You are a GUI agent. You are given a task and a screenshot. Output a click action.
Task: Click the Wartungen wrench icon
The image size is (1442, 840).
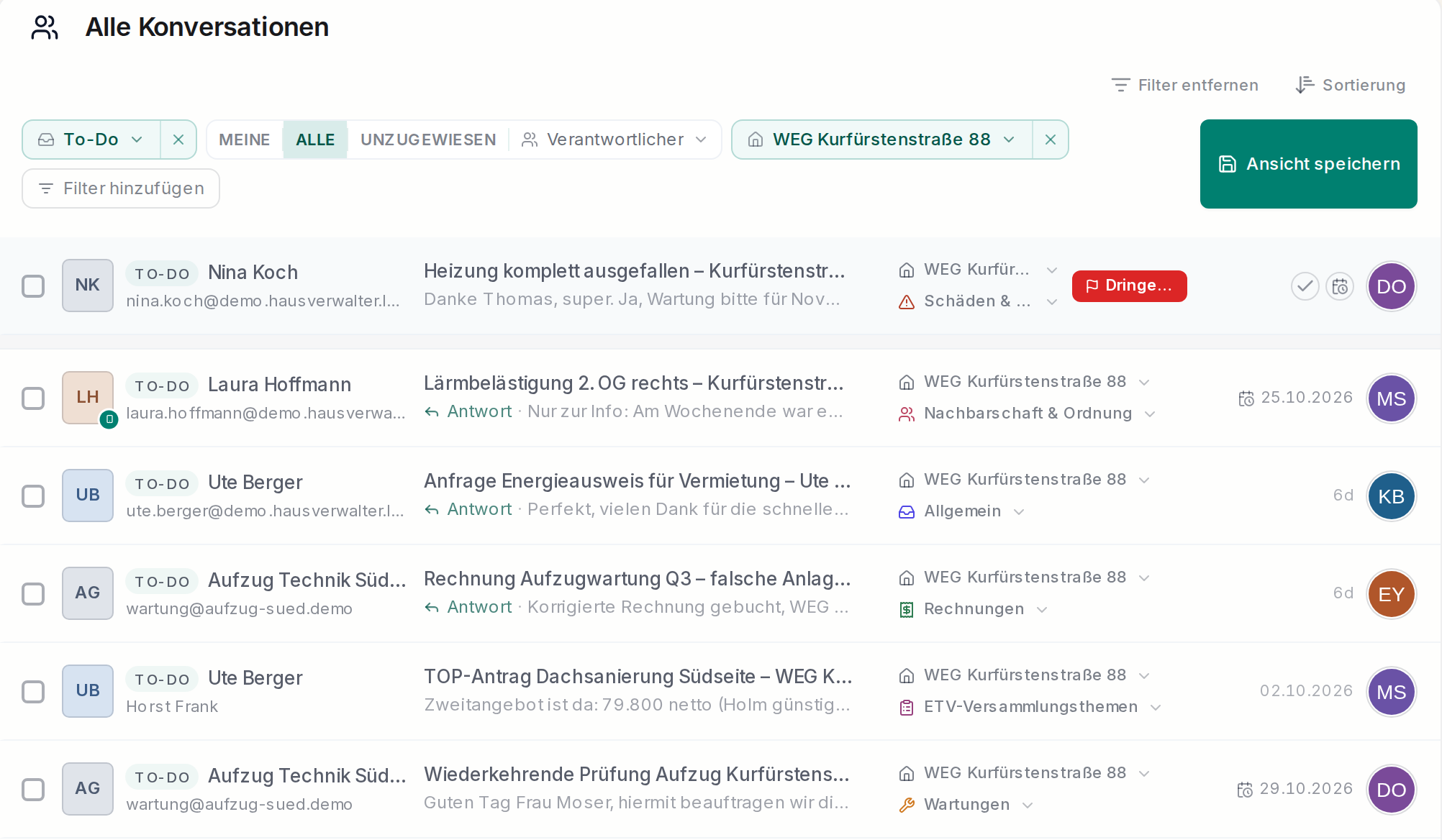click(x=907, y=805)
